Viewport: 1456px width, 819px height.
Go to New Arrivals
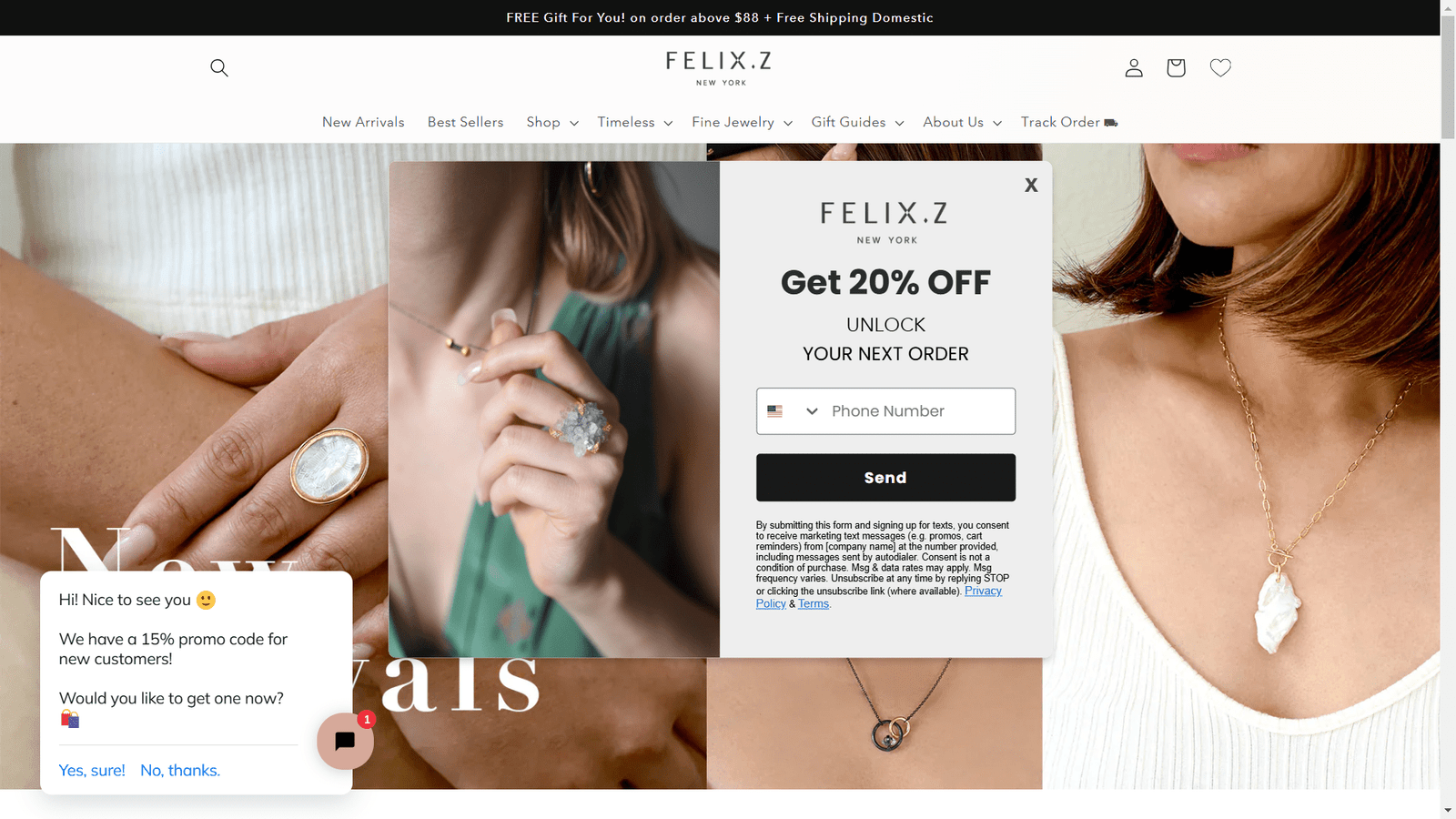363,122
